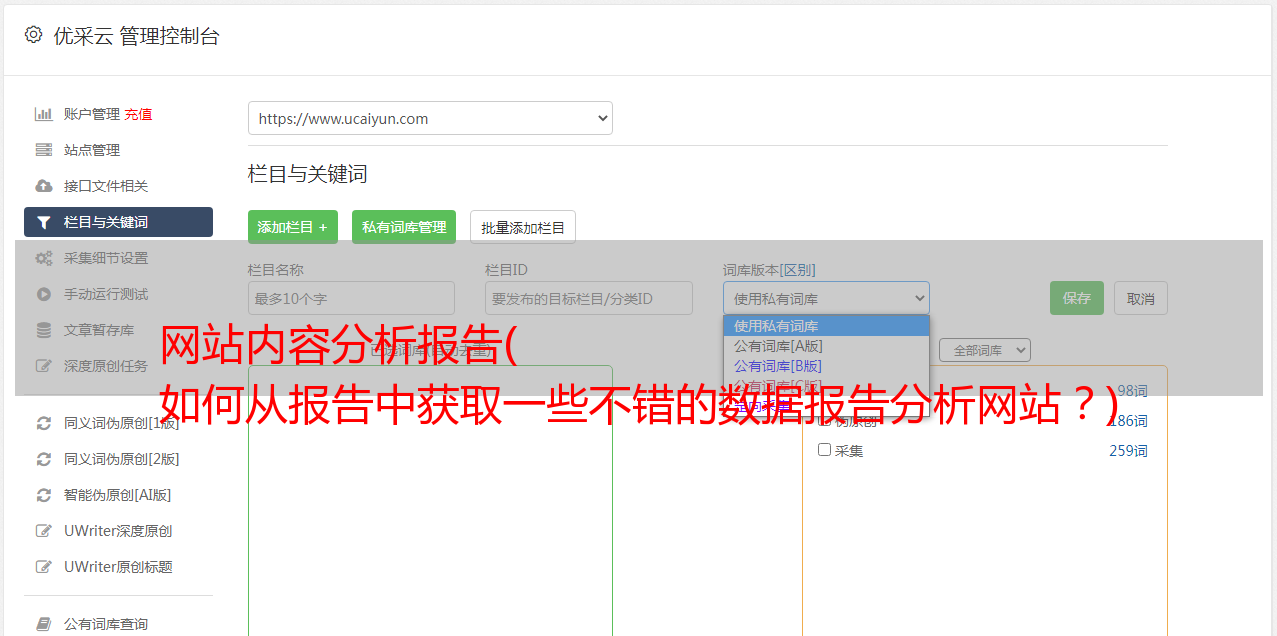The width and height of the screenshot is (1277, 636).
Task: Click the database icon for 文章暂存库
Action: [x=44, y=330]
